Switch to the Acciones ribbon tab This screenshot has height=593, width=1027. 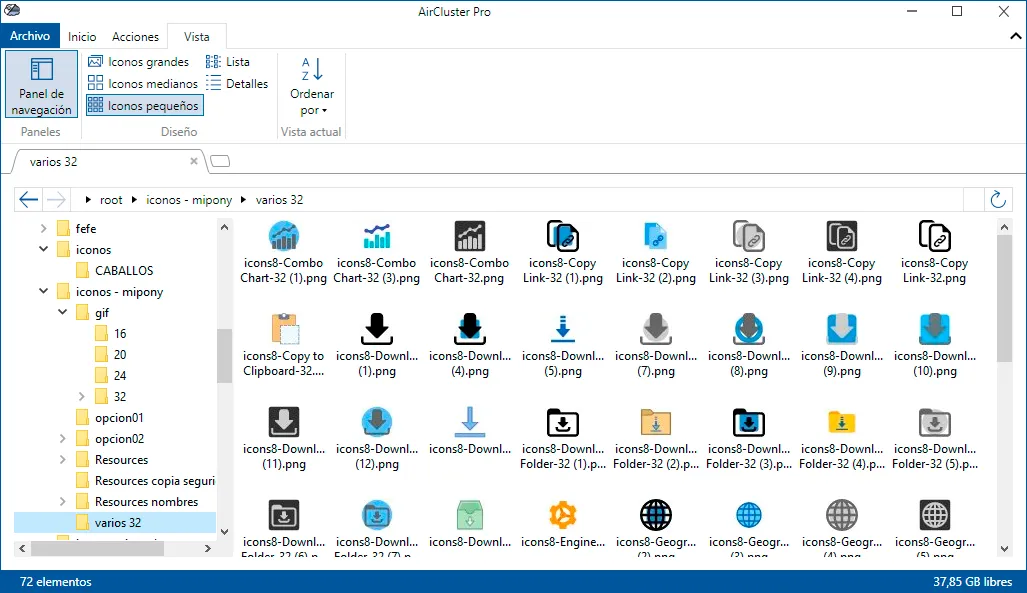pos(135,37)
